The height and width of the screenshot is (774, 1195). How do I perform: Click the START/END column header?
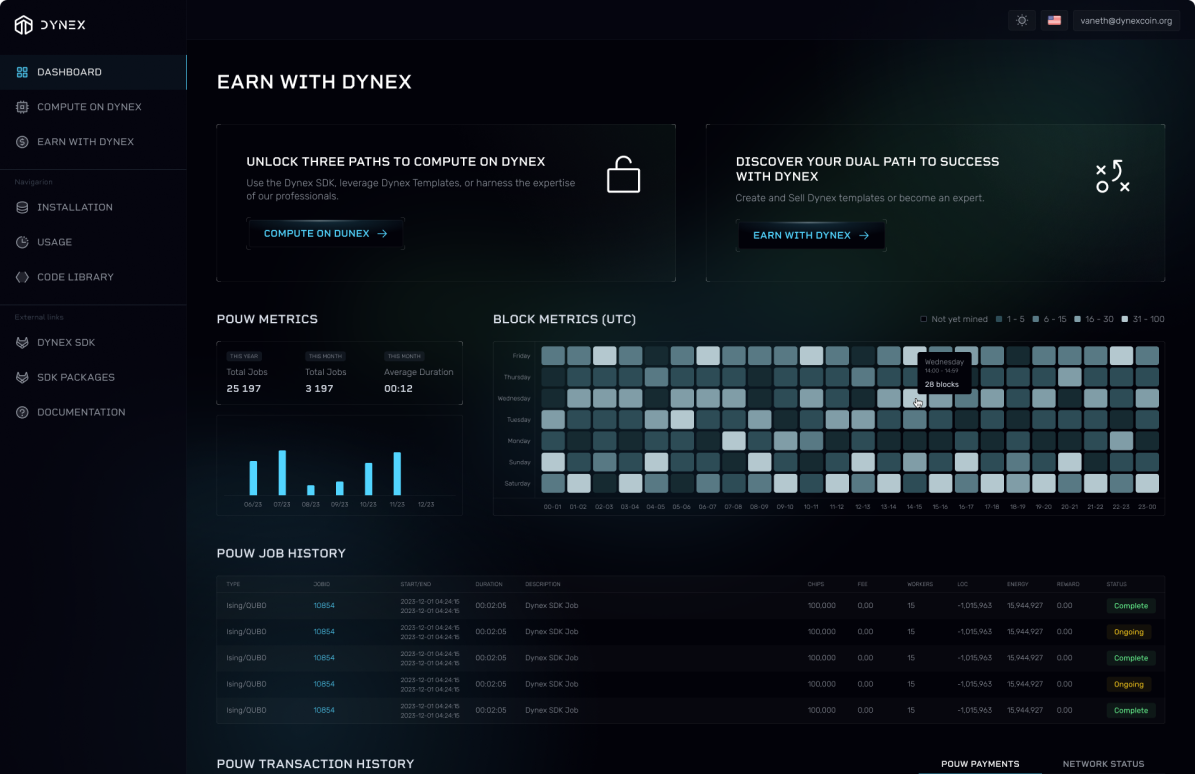(415, 584)
